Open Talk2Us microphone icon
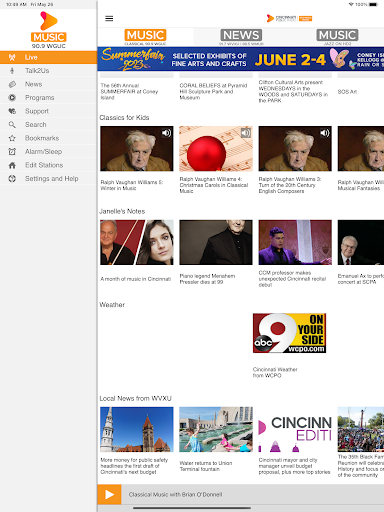 12,71
